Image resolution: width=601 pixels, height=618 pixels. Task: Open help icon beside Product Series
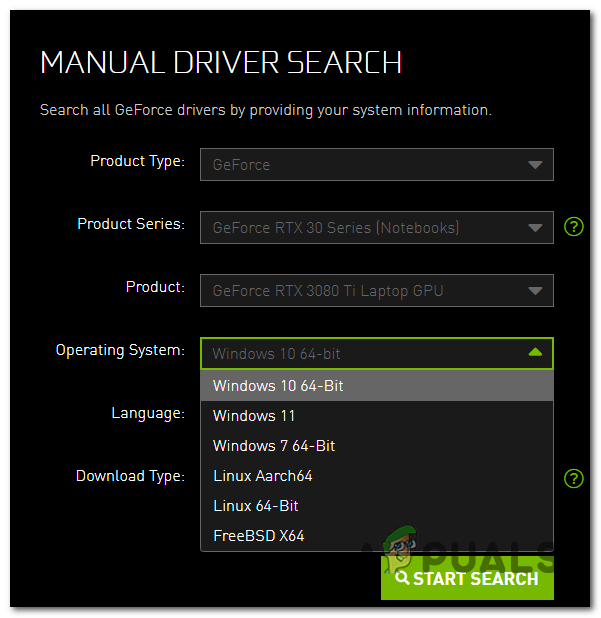coord(573,227)
